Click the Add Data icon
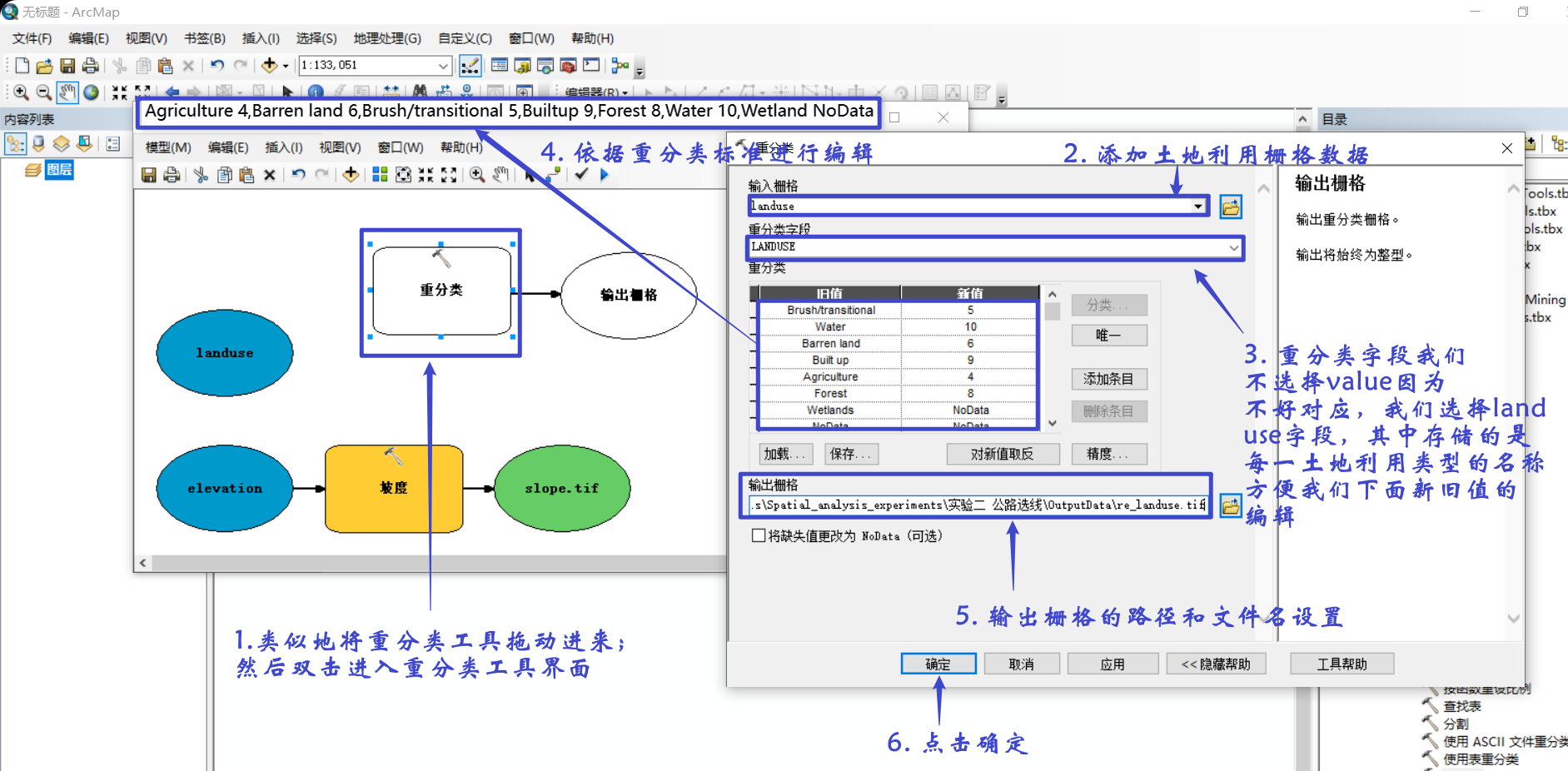1568x771 pixels. pyautogui.click(x=270, y=65)
